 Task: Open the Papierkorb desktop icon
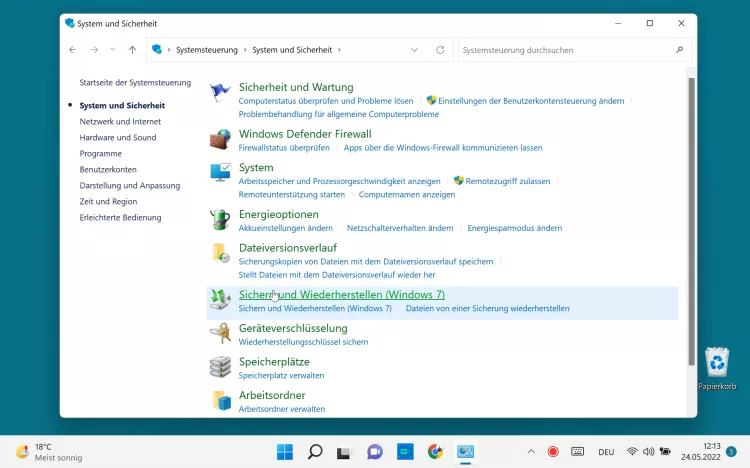pos(717,368)
